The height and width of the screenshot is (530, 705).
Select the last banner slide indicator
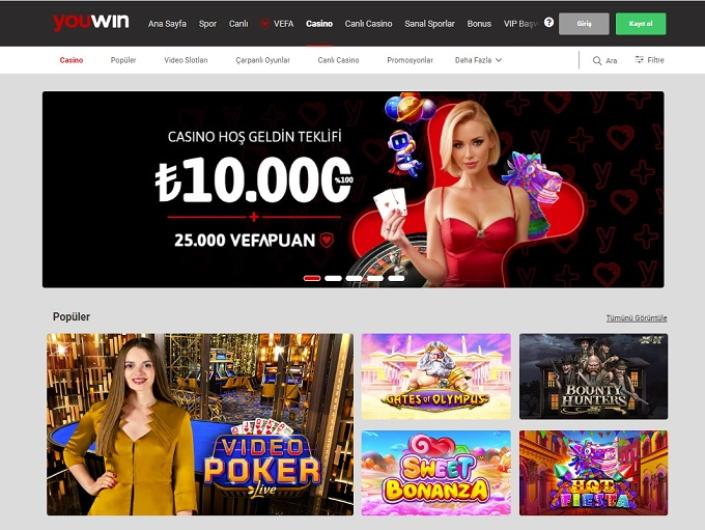click(396, 278)
